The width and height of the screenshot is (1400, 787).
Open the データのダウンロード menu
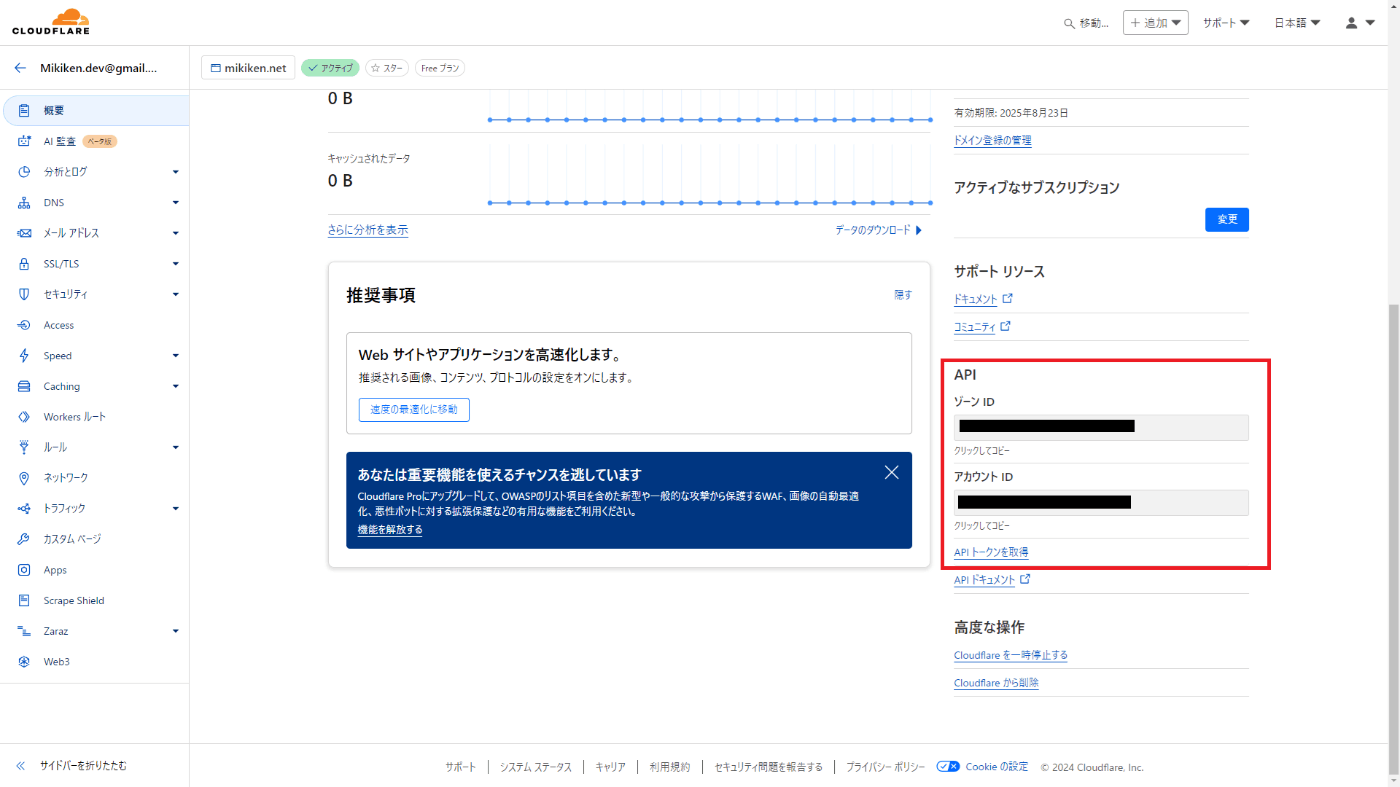click(879, 230)
